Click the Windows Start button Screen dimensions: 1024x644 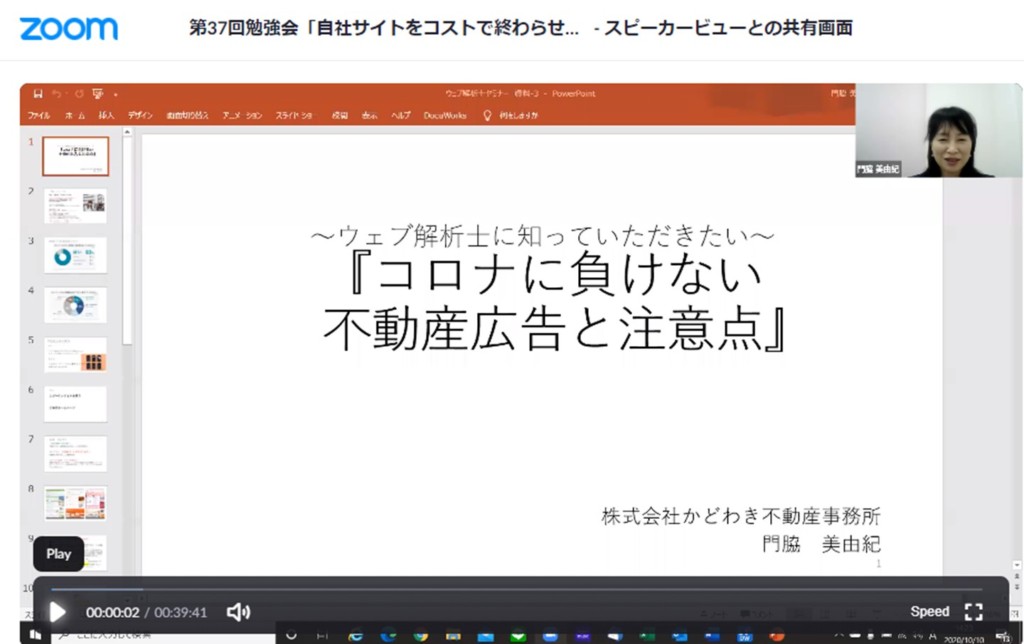click(x=35, y=634)
